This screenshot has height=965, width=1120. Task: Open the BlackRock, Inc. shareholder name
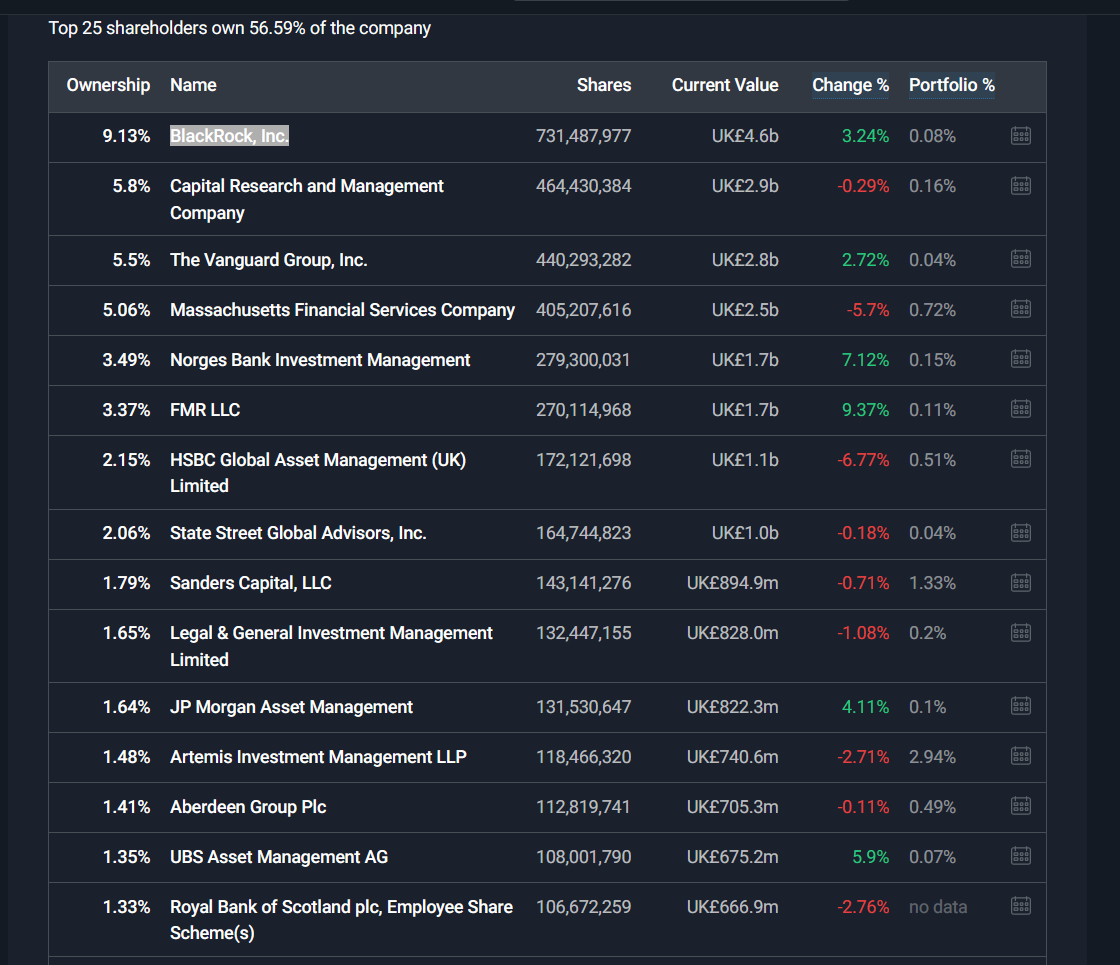click(229, 136)
